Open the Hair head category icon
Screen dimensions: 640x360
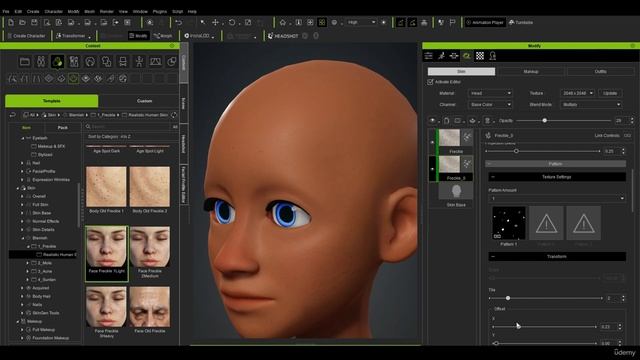click(x=90, y=62)
